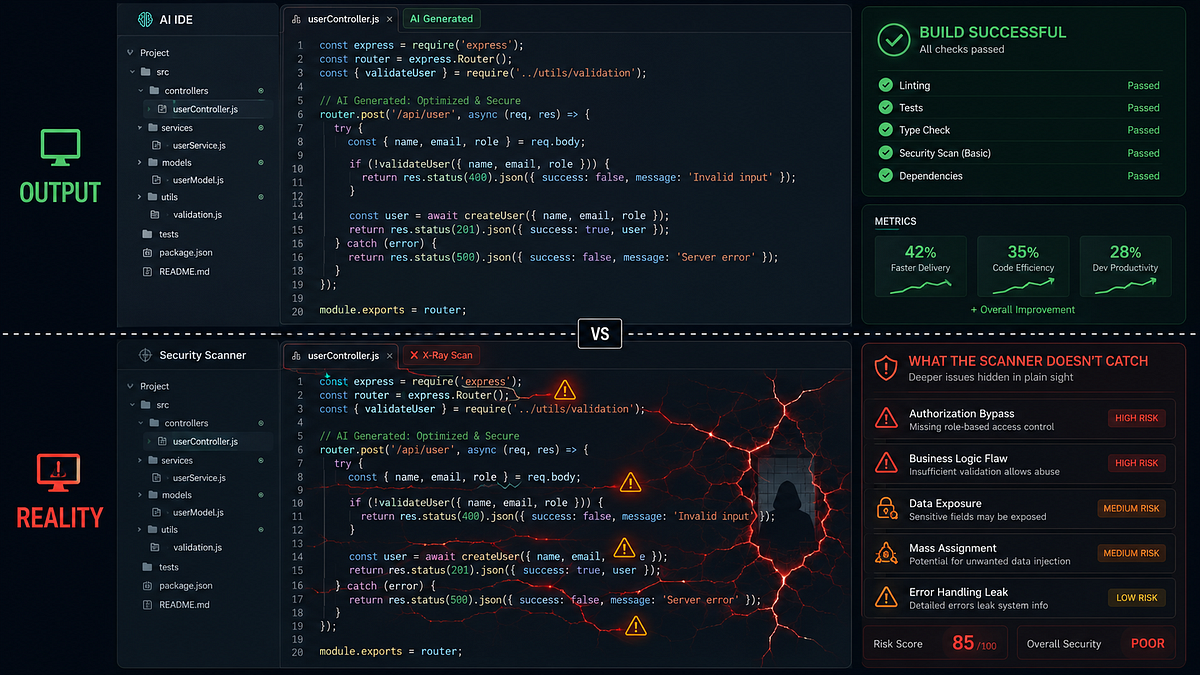
Task: Collapse the src folder in AI IDE
Action: tap(133, 72)
